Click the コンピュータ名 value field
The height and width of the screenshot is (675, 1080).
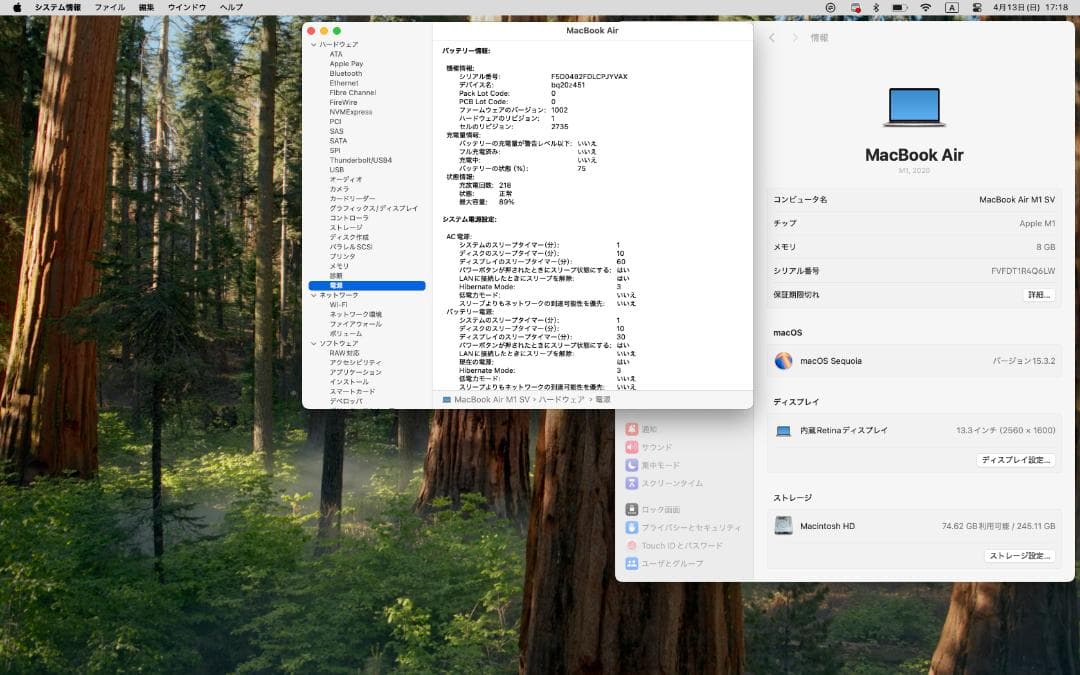click(x=1017, y=200)
